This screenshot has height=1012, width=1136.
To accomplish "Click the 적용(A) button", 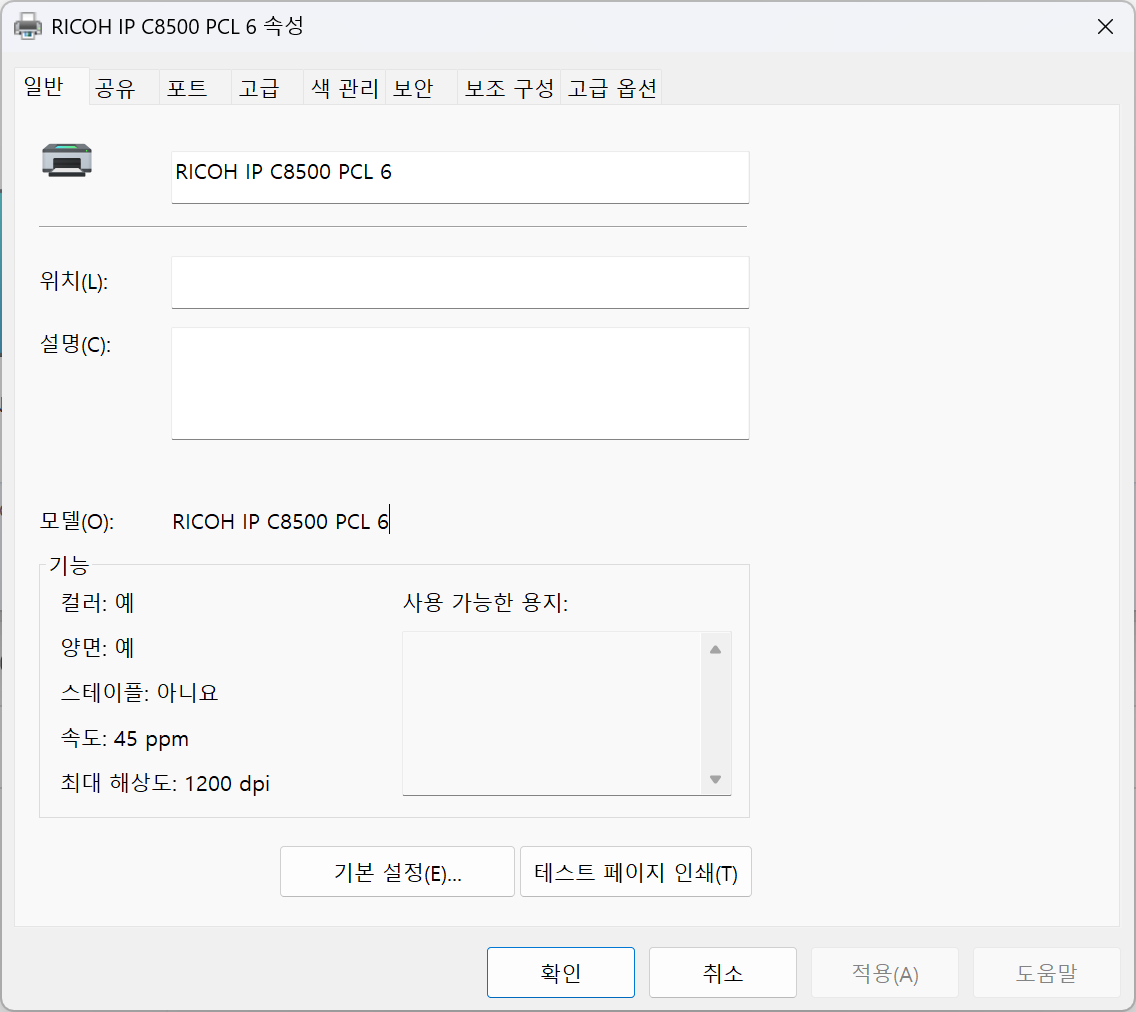I will coord(885,972).
